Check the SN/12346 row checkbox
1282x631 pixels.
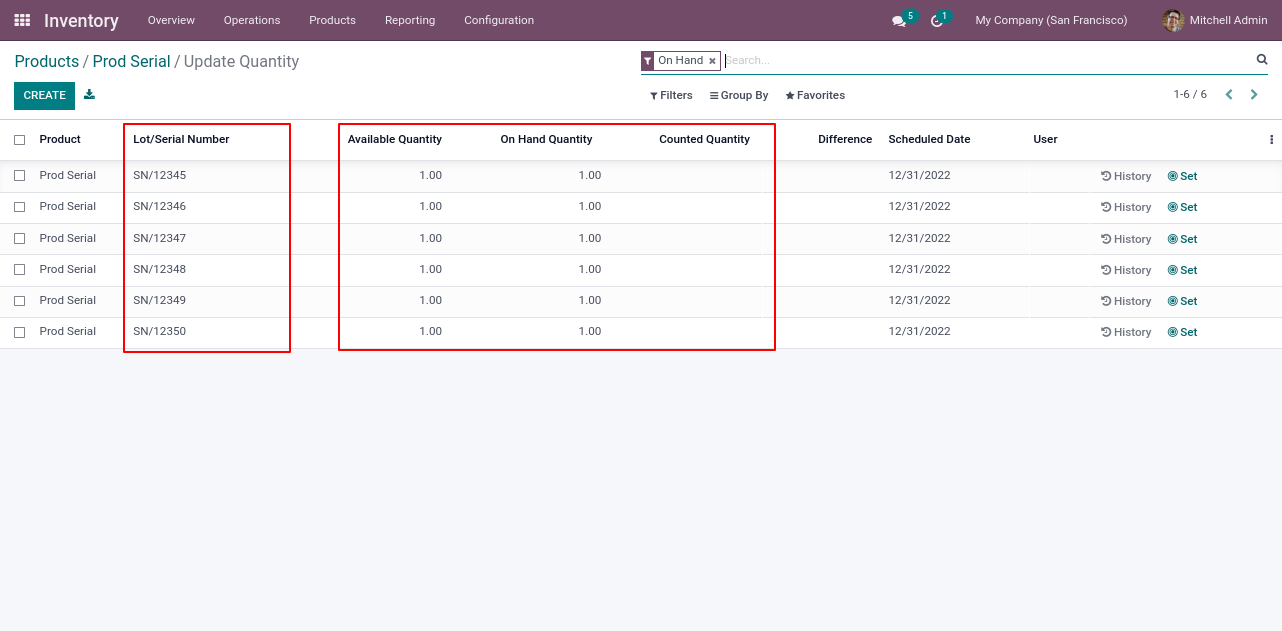[x=19, y=207]
